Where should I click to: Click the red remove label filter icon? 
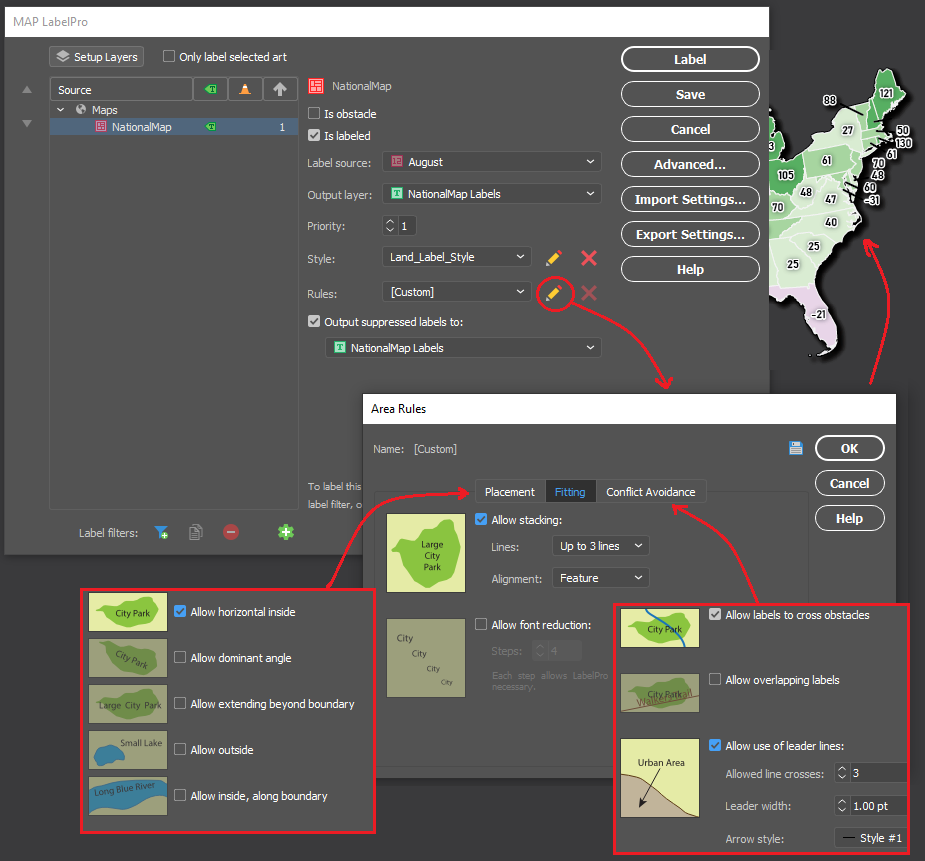231,533
